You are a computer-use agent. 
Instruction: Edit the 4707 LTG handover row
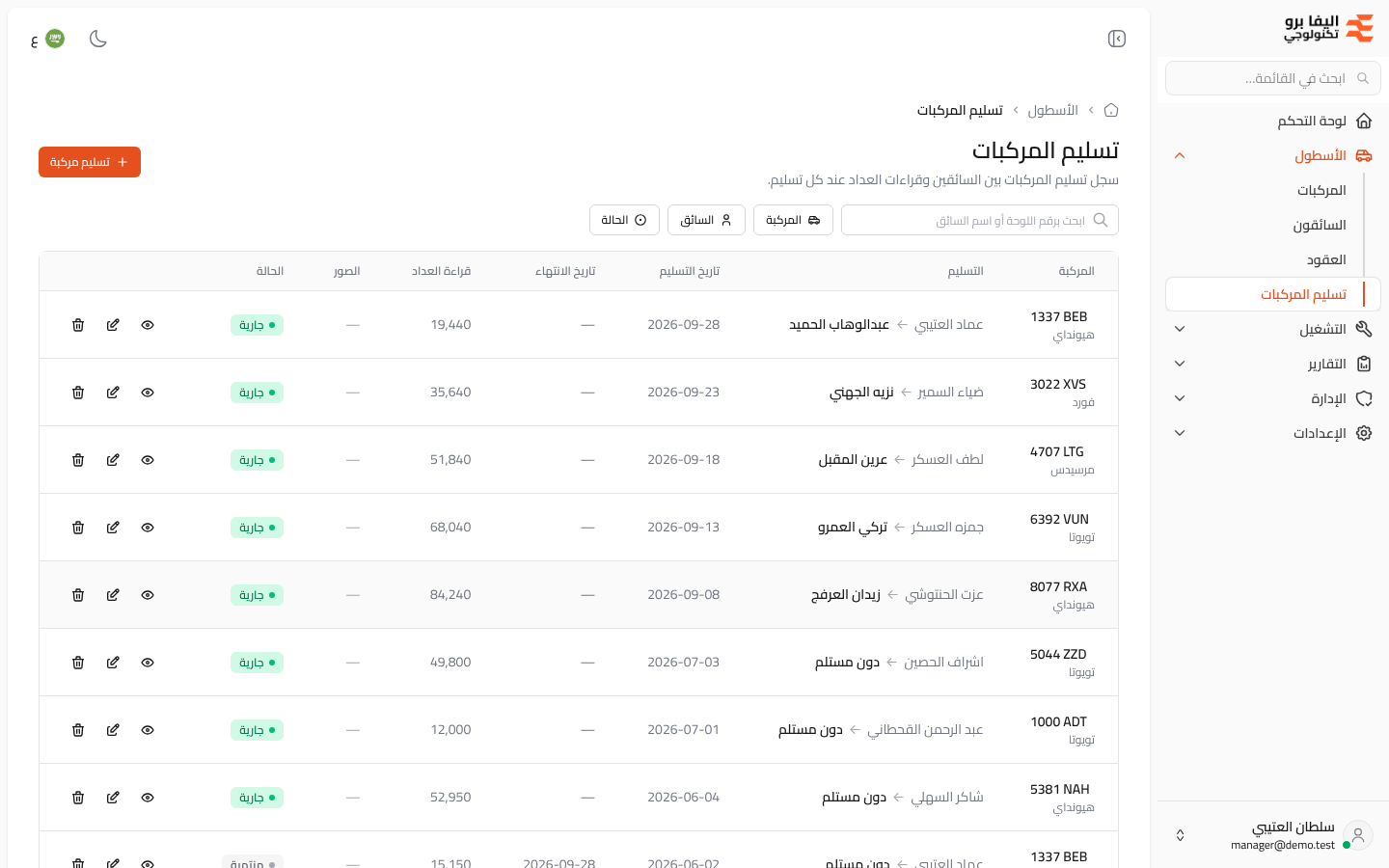coord(113,460)
